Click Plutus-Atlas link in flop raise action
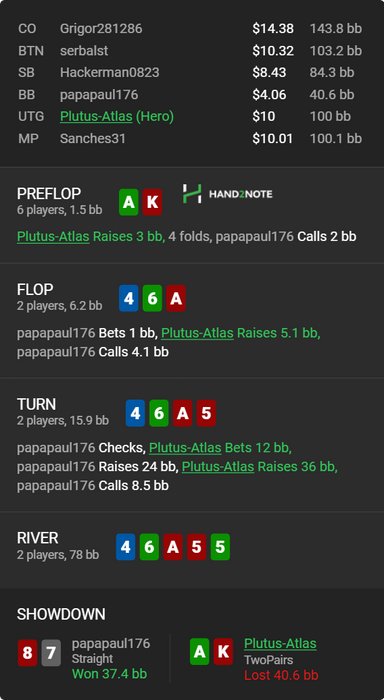The image size is (384, 700). [x=197, y=333]
